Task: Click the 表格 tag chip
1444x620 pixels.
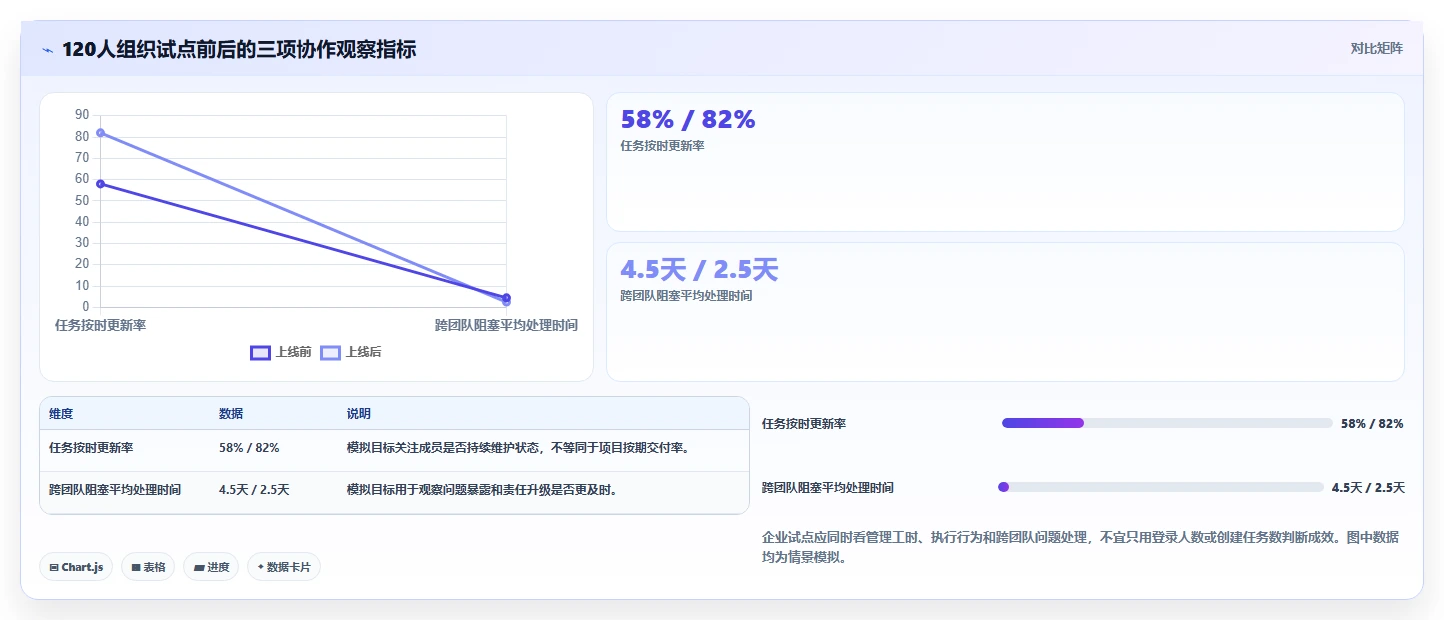Action: click(148, 567)
